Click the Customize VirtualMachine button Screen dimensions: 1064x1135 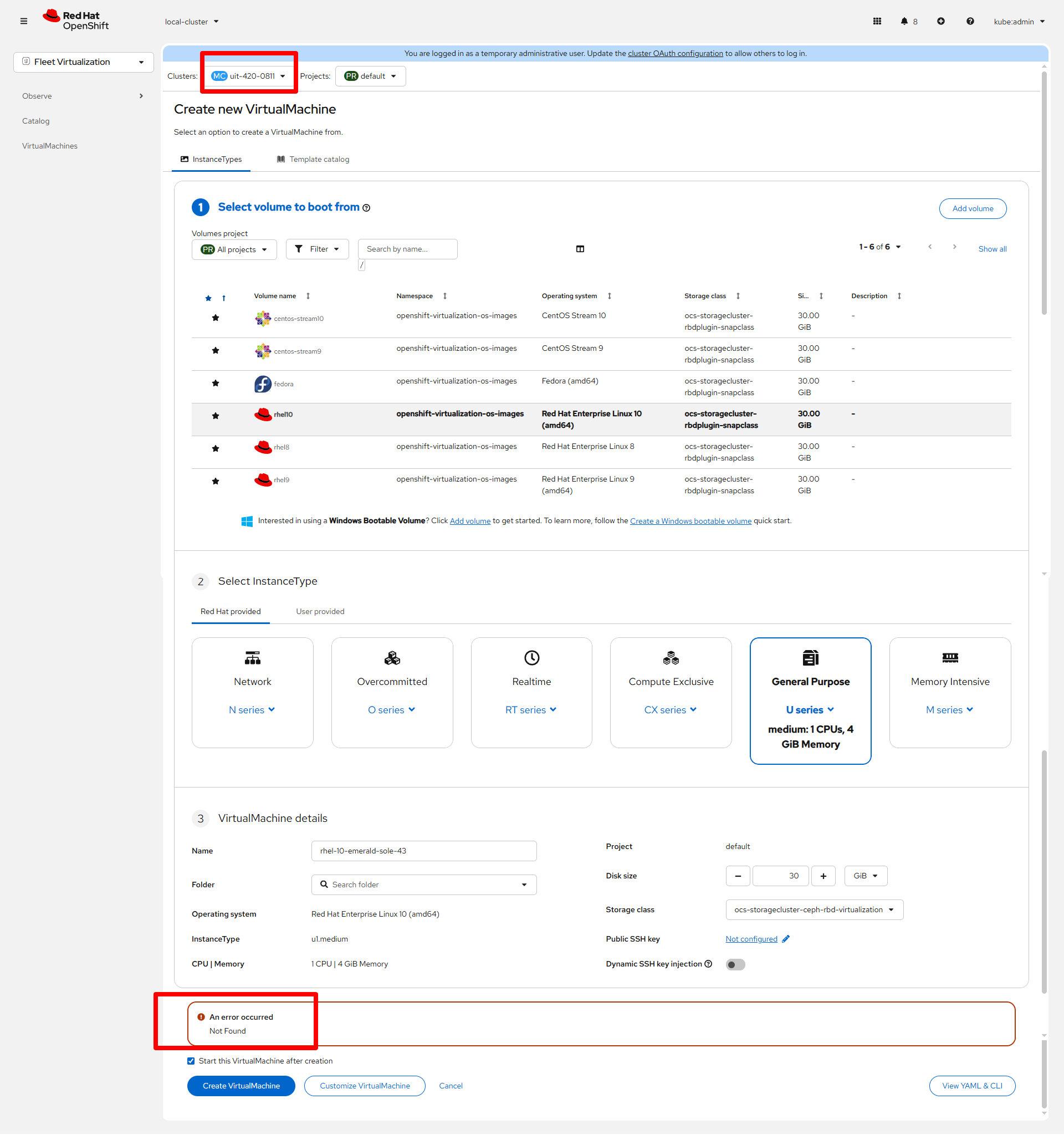tap(364, 1086)
